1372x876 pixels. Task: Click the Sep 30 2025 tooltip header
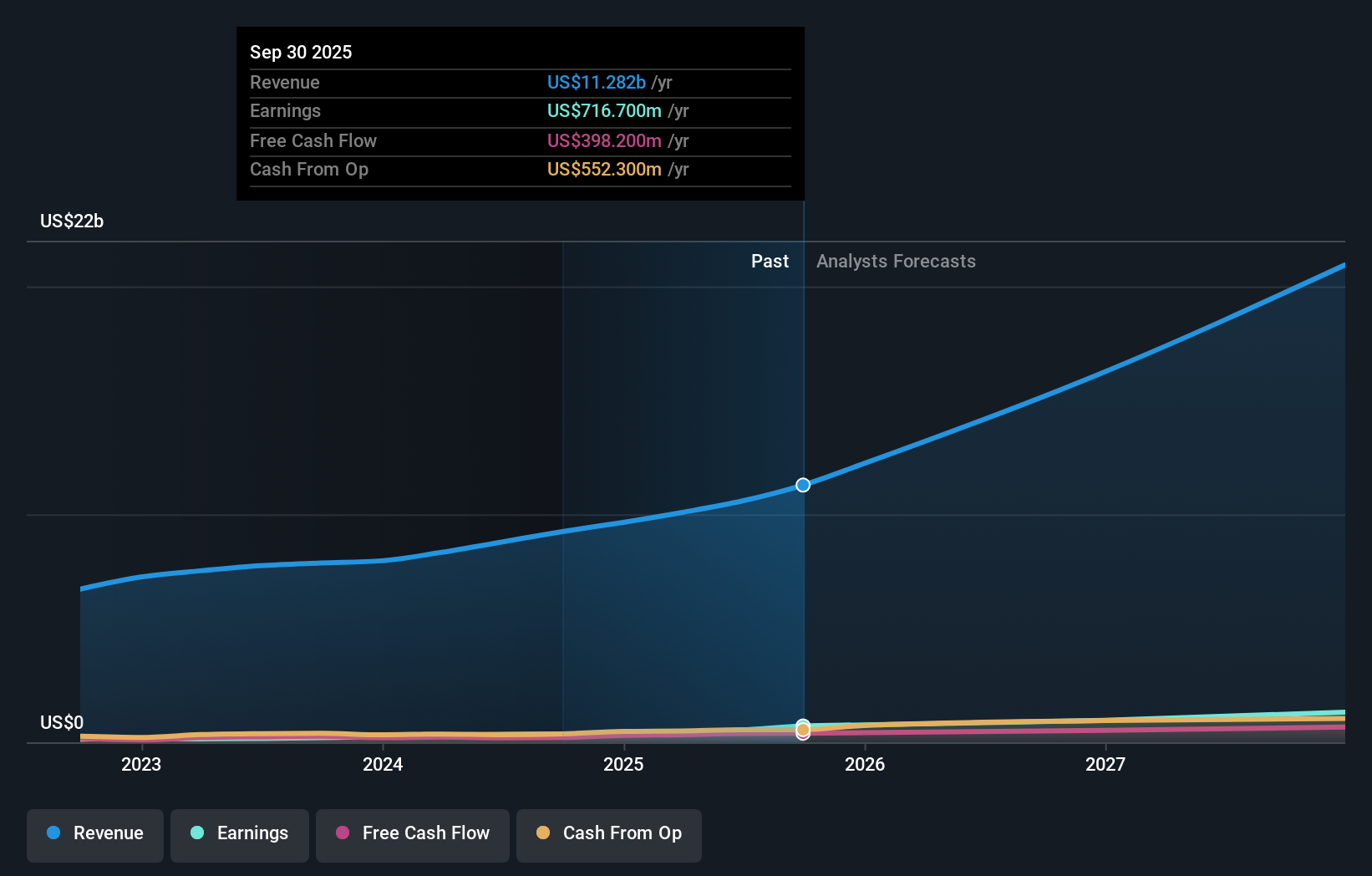[x=301, y=52]
